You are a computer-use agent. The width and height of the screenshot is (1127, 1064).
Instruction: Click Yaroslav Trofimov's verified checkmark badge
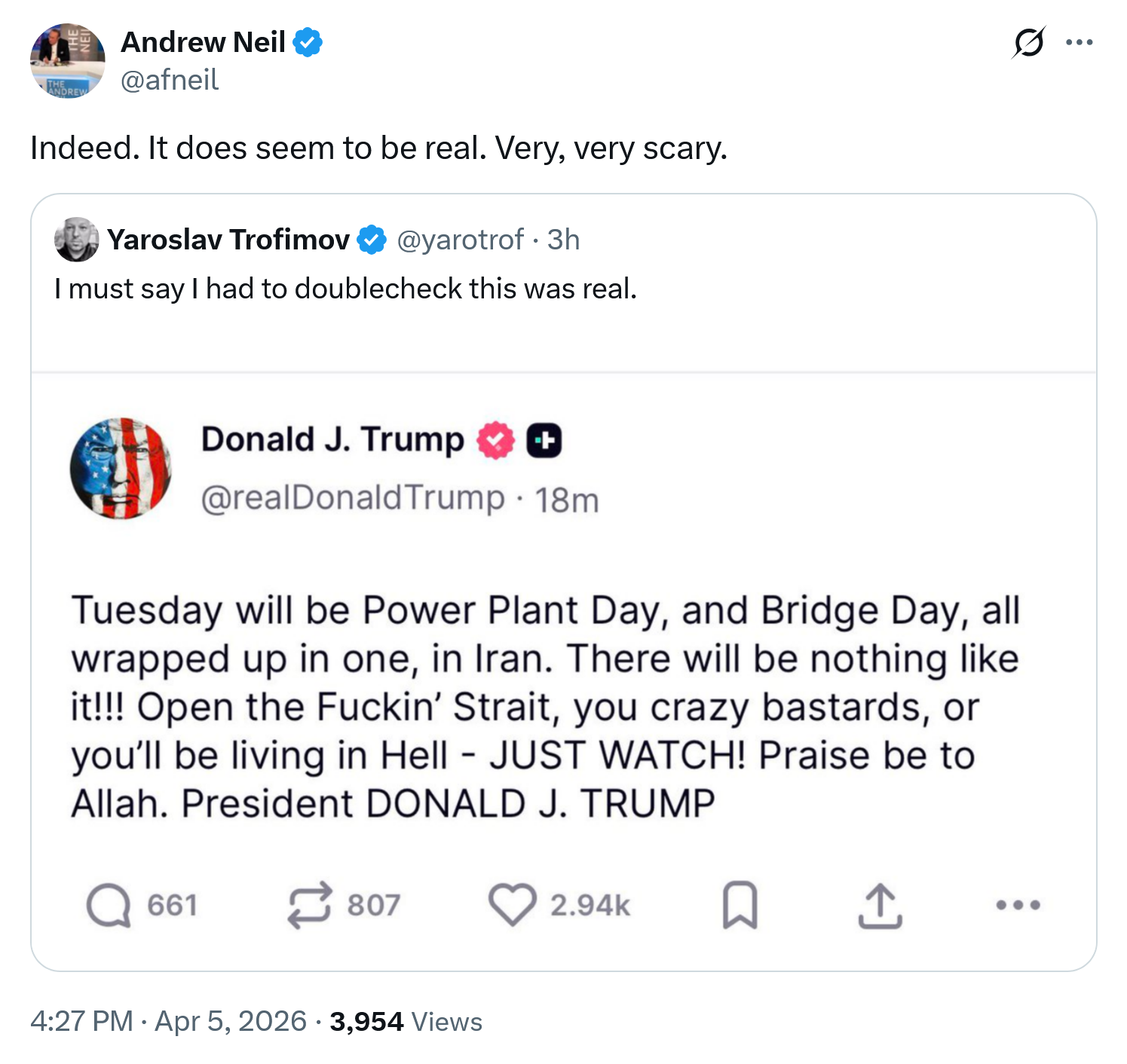(372, 240)
